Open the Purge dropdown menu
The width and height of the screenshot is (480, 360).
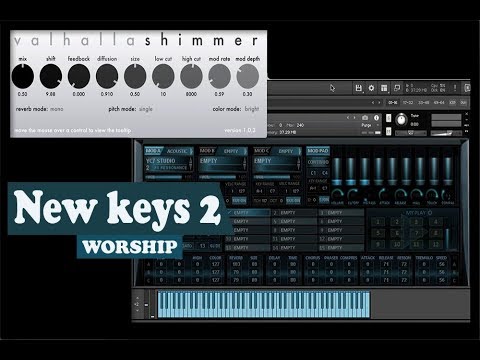point(370,125)
